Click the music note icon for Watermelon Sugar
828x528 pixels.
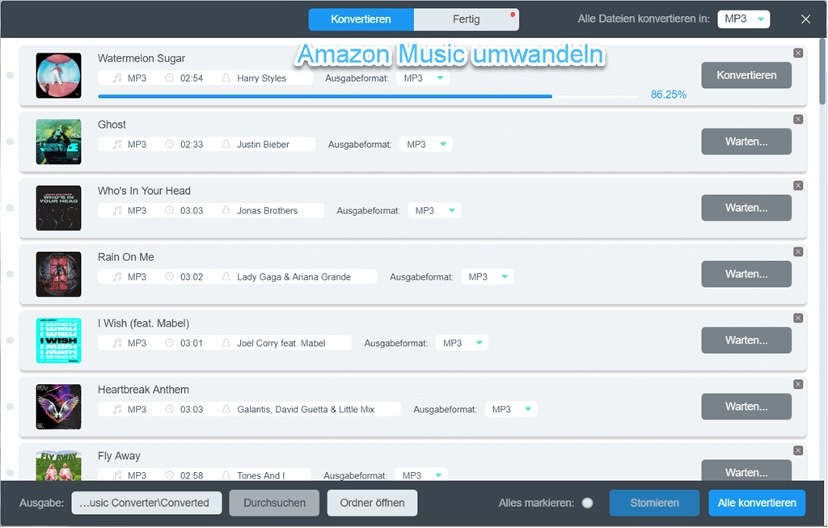point(117,78)
